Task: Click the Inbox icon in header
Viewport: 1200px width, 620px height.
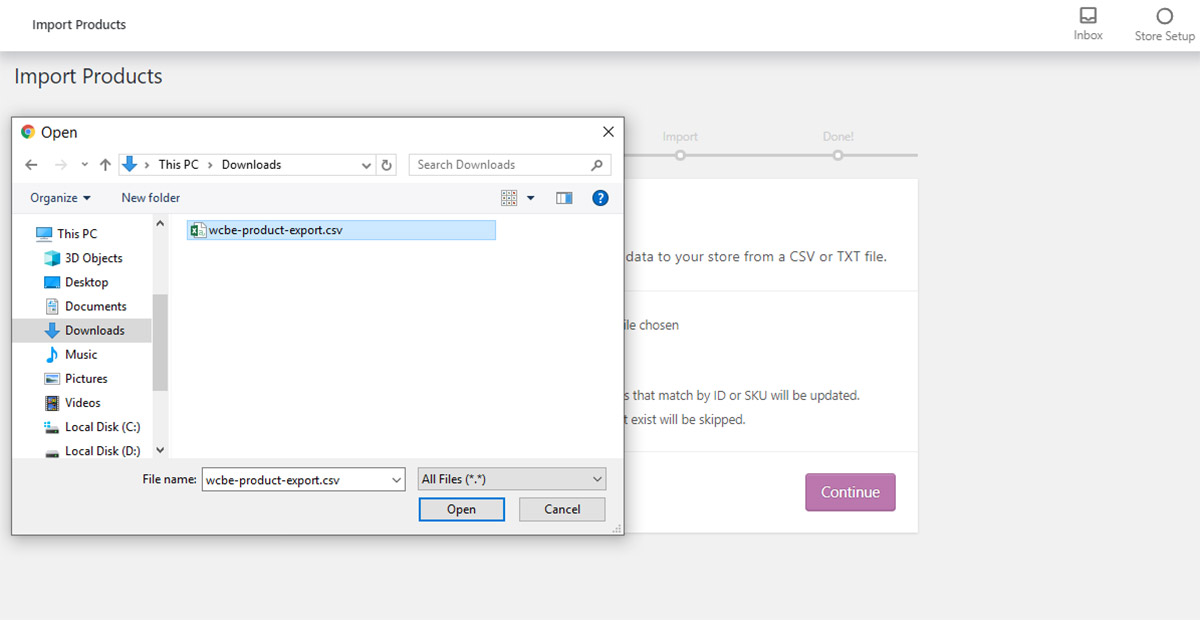Action: pyautogui.click(x=1088, y=17)
